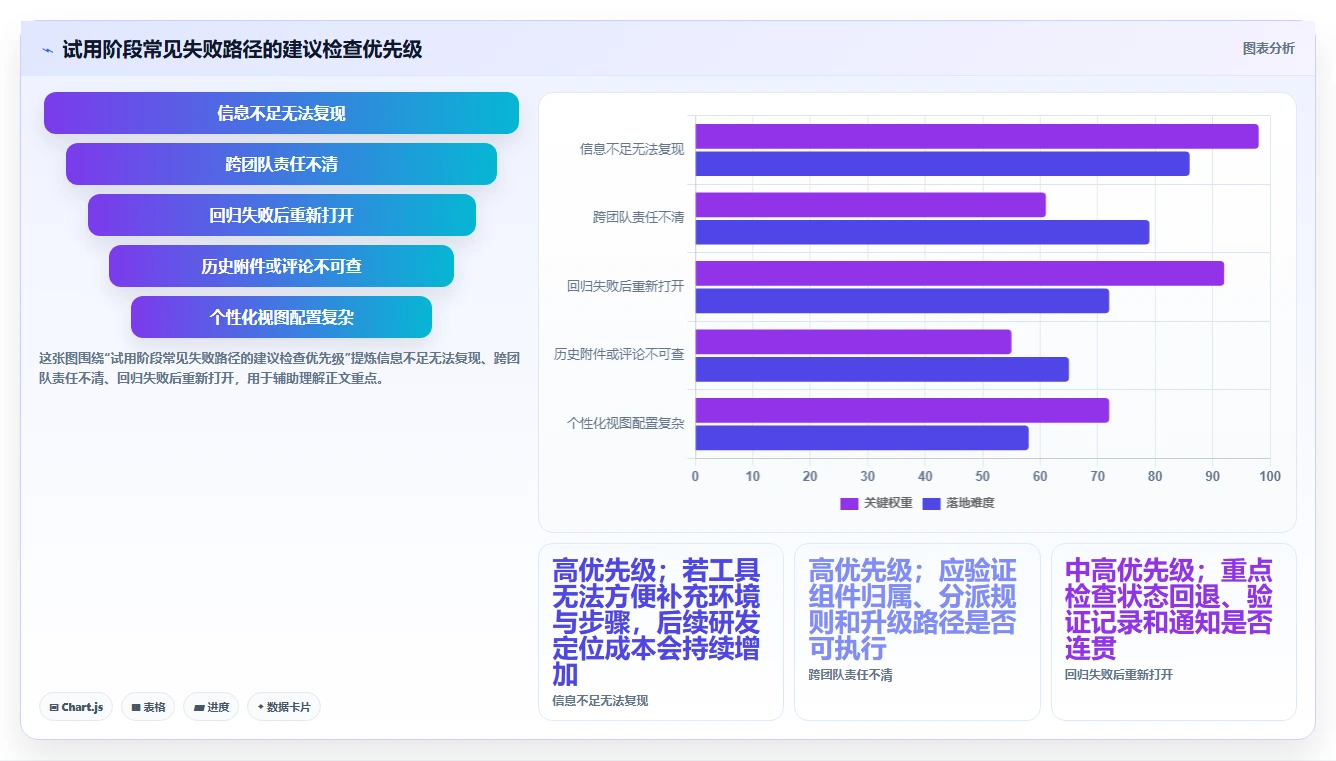
Task: Click 落地难度 bar for 个性化视图配置复杂
Action: [862, 438]
